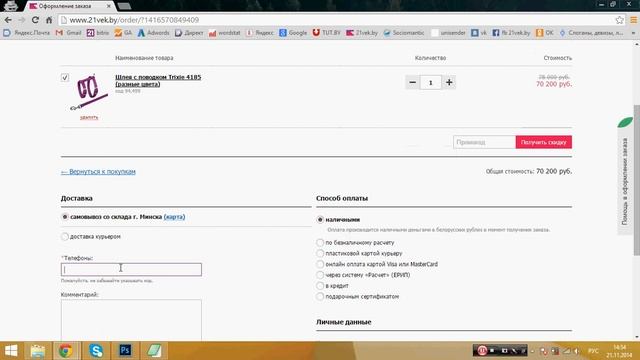Open the Adwords bookmark

[x=153, y=33]
